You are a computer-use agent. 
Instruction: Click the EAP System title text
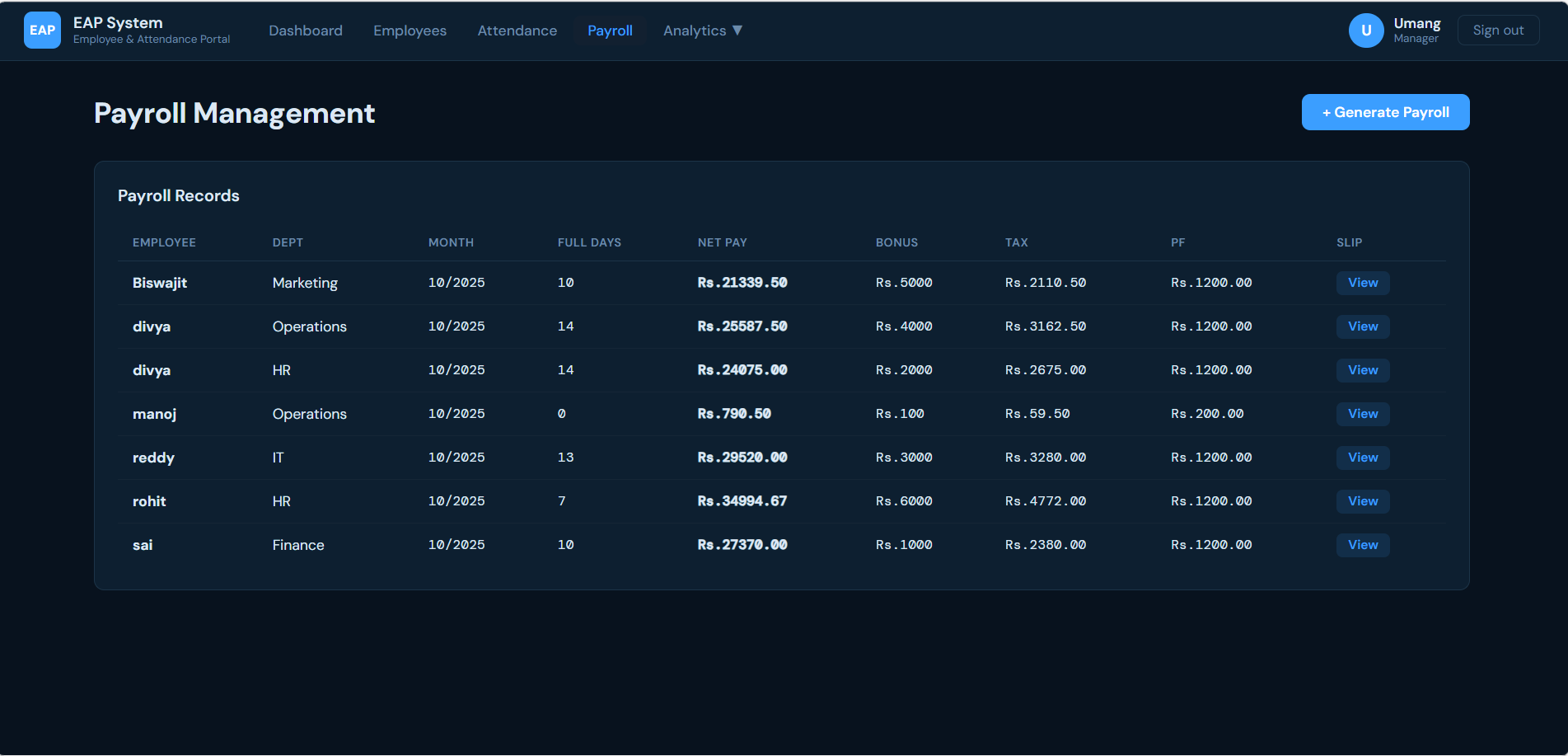click(118, 23)
